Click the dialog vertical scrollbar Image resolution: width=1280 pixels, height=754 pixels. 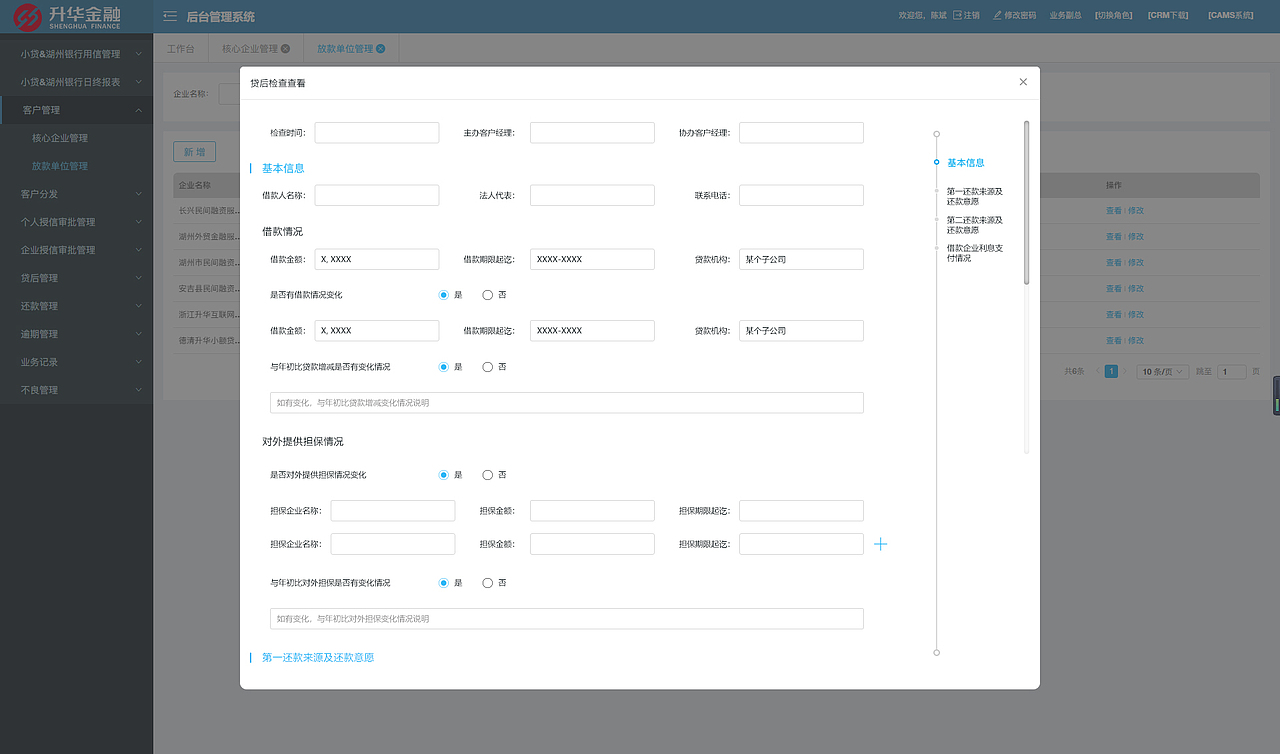[x=1026, y=203]
